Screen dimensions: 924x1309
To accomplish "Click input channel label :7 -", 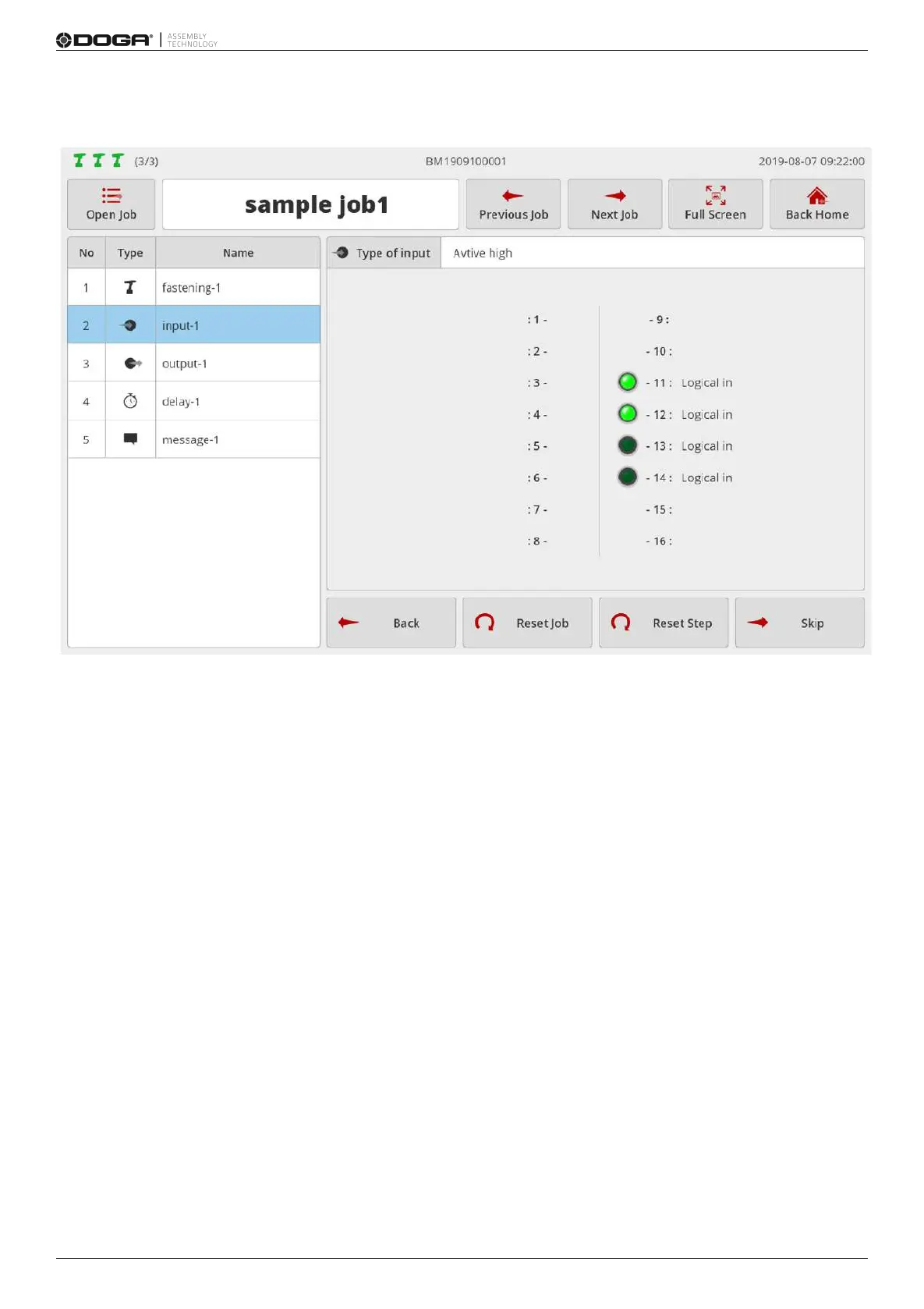I will 537,509.
